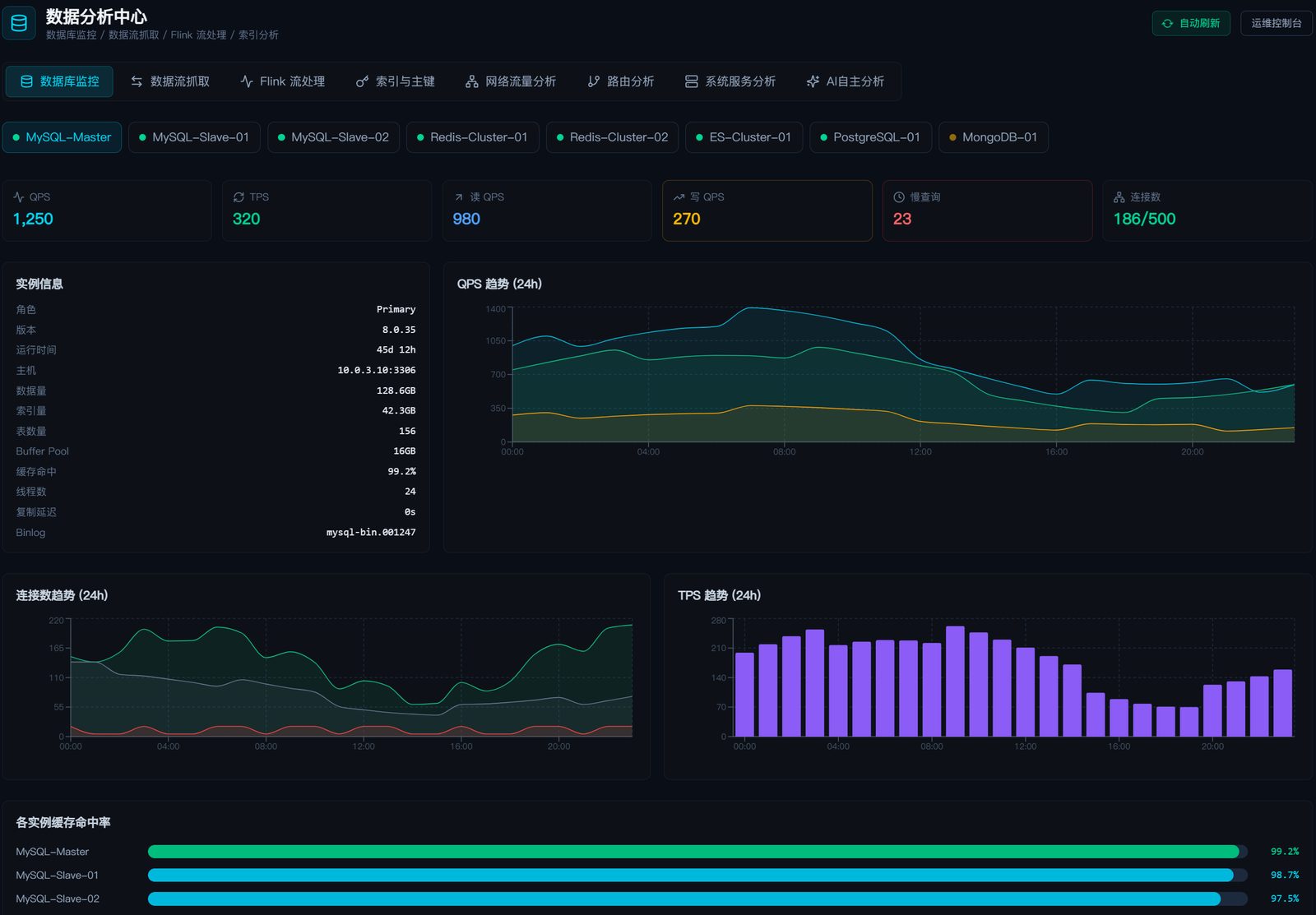Click the MySQL-Slave-01 cache hit progress bar
The width and height of the screenshot is (1316, 915).
(697, 875)
